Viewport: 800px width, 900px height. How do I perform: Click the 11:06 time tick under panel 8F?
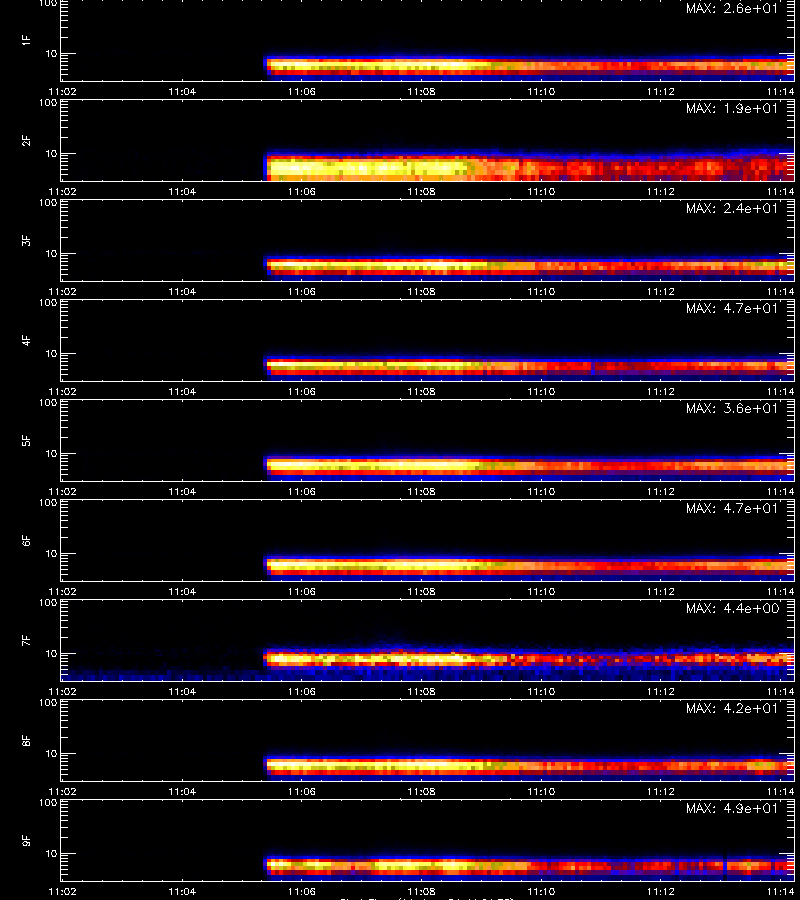coord(302,792)
